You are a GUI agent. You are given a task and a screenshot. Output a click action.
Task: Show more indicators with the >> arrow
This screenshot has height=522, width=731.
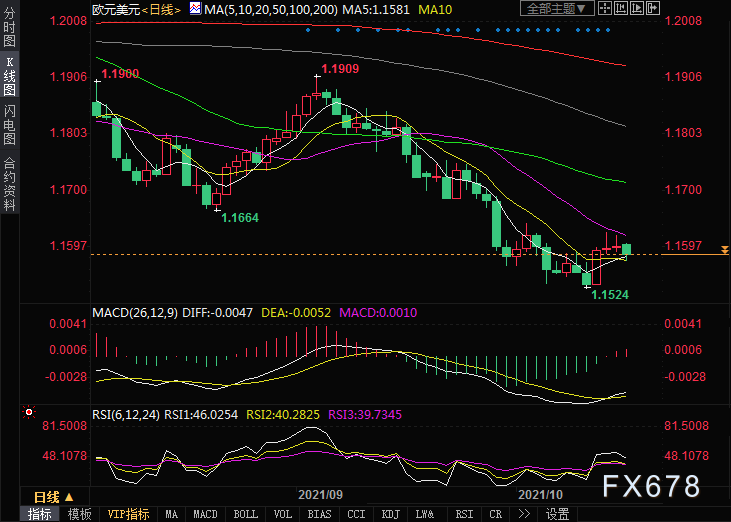[x=524, y=514]
